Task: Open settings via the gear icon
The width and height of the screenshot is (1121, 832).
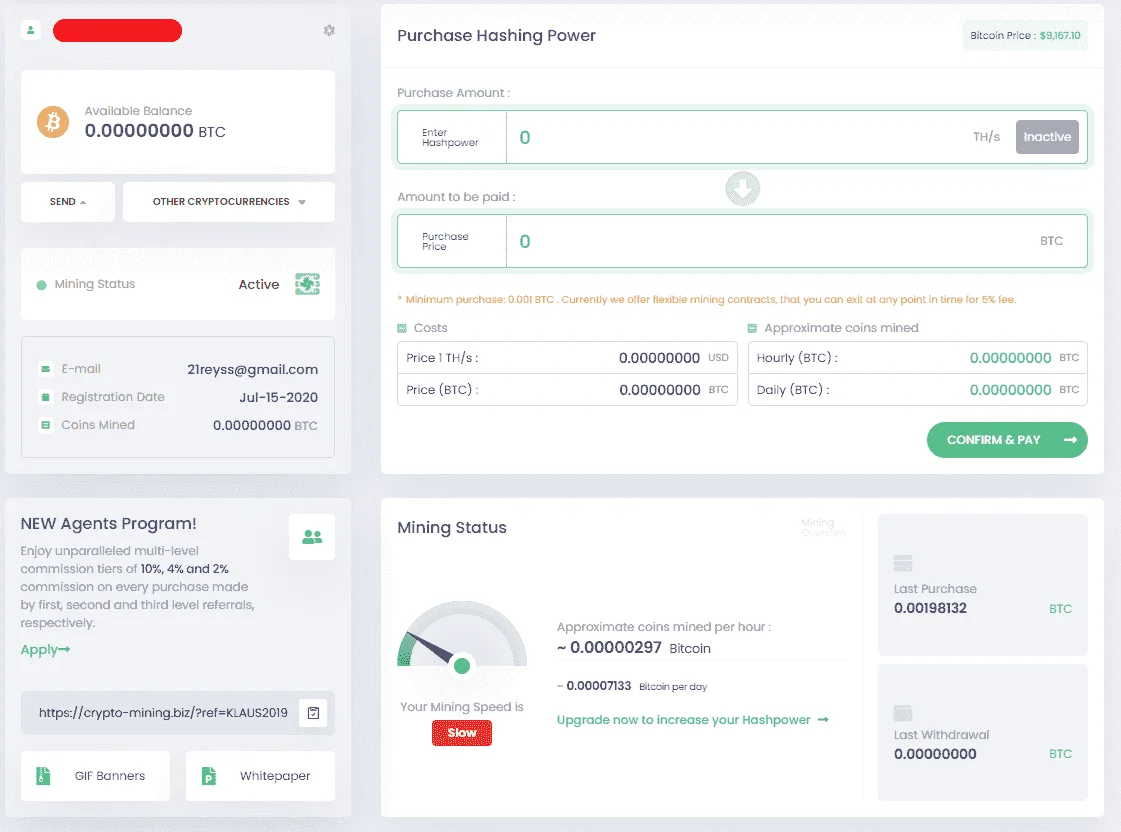Action: pos(329,31)
